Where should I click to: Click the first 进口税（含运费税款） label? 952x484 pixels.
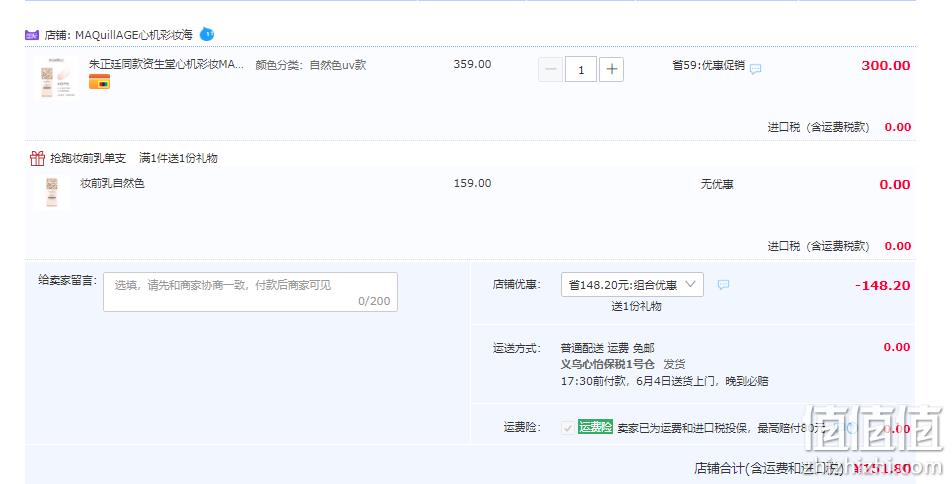coord(818,127)
